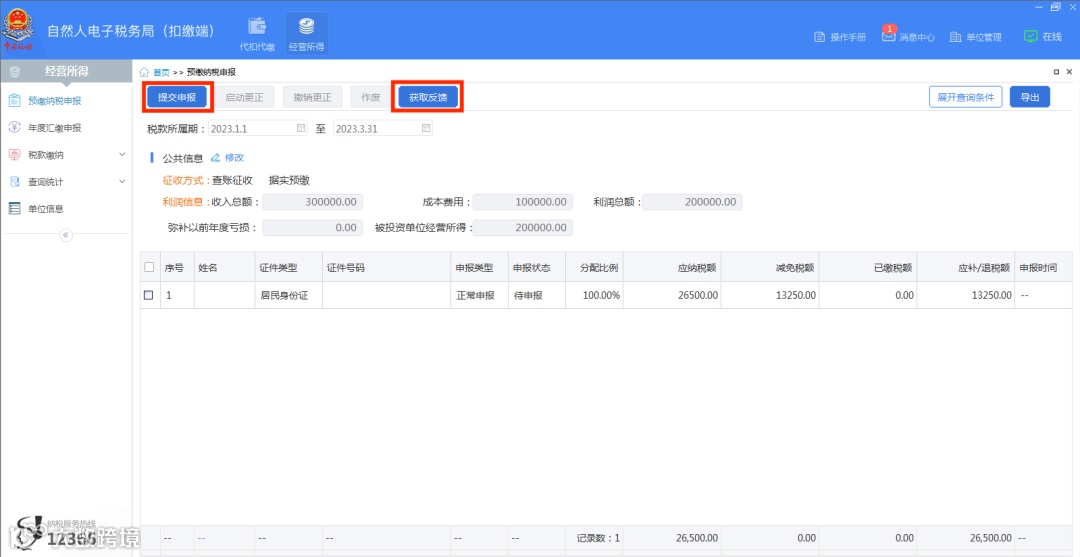Toggle the select-all checkbox in table header
This screenshot has width=1080, height=557.
coord(149,267)
